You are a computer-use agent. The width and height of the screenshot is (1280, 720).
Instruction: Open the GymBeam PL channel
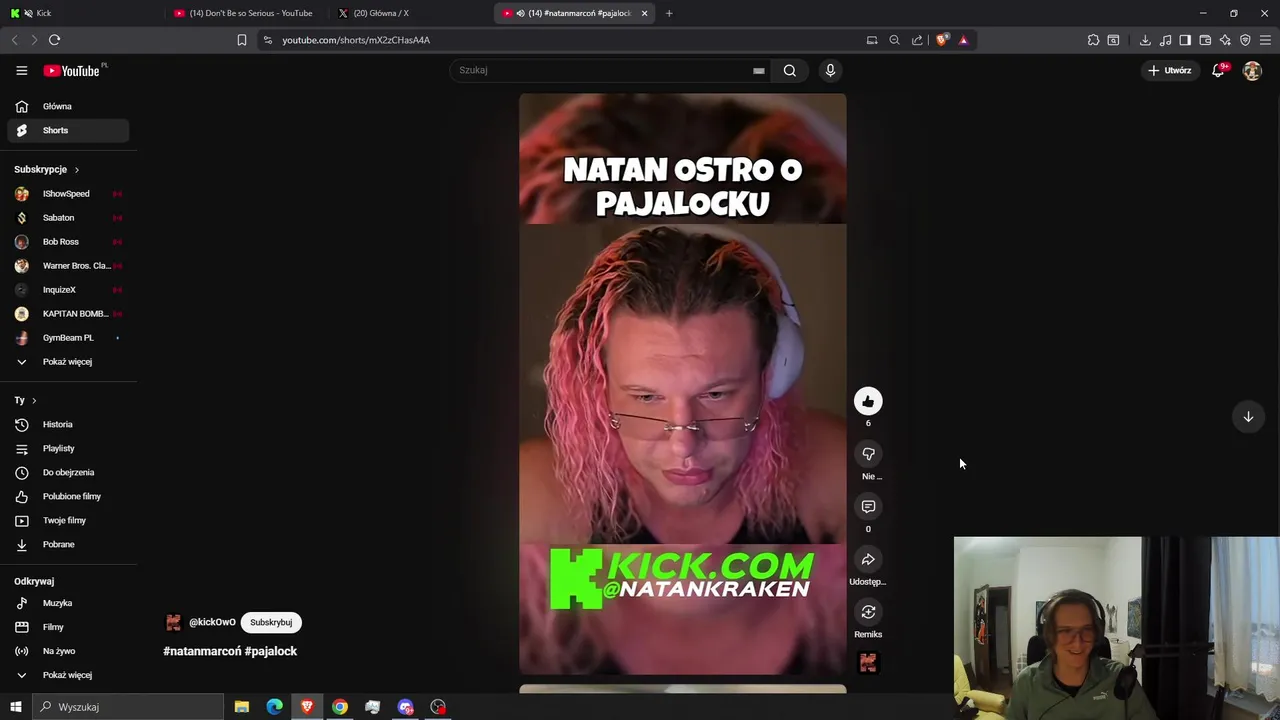(68, 338)
